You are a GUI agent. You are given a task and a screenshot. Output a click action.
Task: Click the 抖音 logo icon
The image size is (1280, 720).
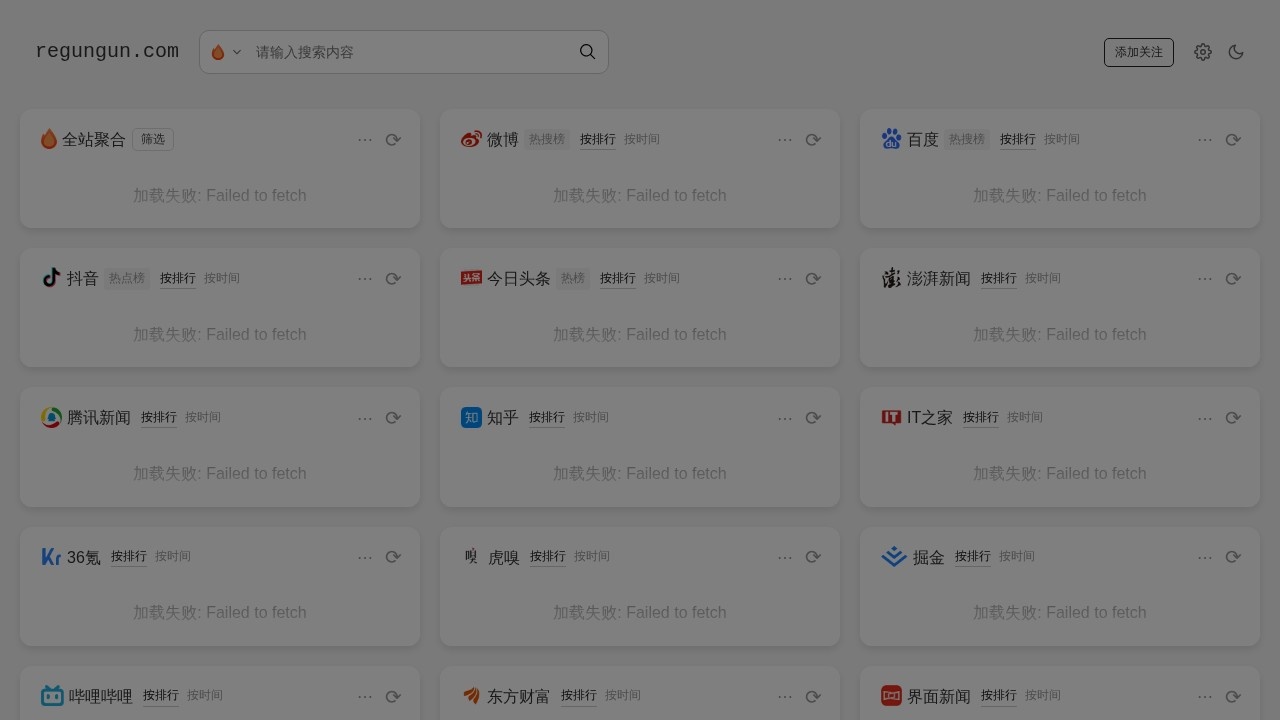[51, 278]
